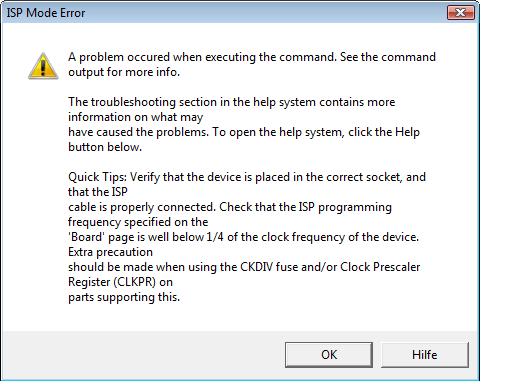The width and height of the screenshot is (512, 384).
Task: Click the 'have caused the problems' line
Action: point(244,132)
